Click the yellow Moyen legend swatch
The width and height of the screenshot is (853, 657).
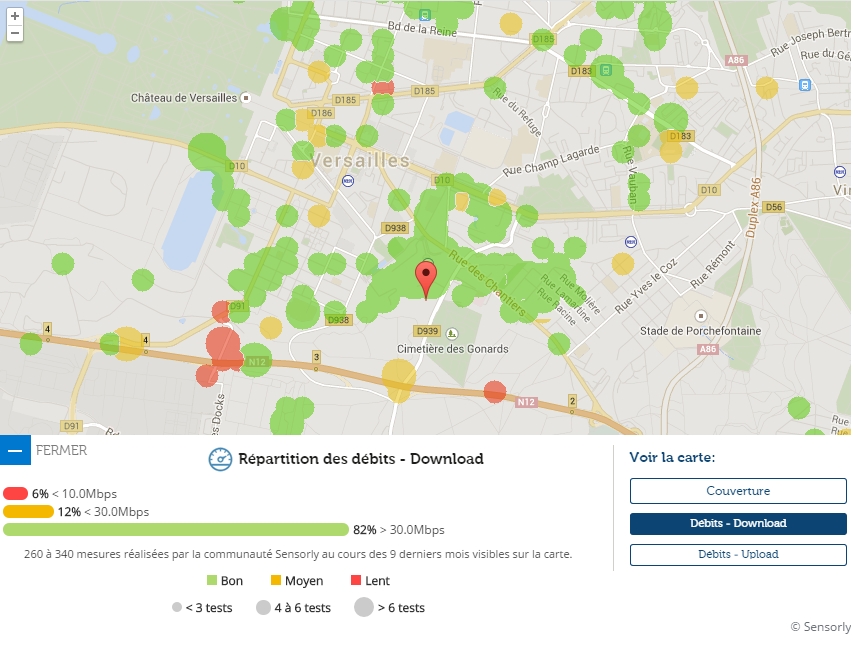tap(276, 580)
